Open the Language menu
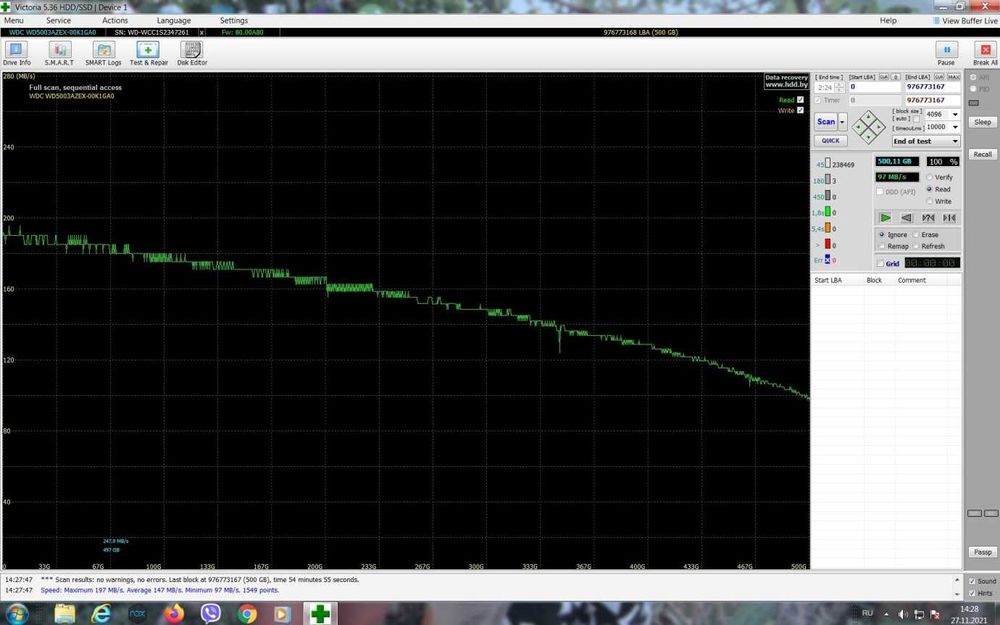The image size is (1000, 625). click(x=173, y=20)
